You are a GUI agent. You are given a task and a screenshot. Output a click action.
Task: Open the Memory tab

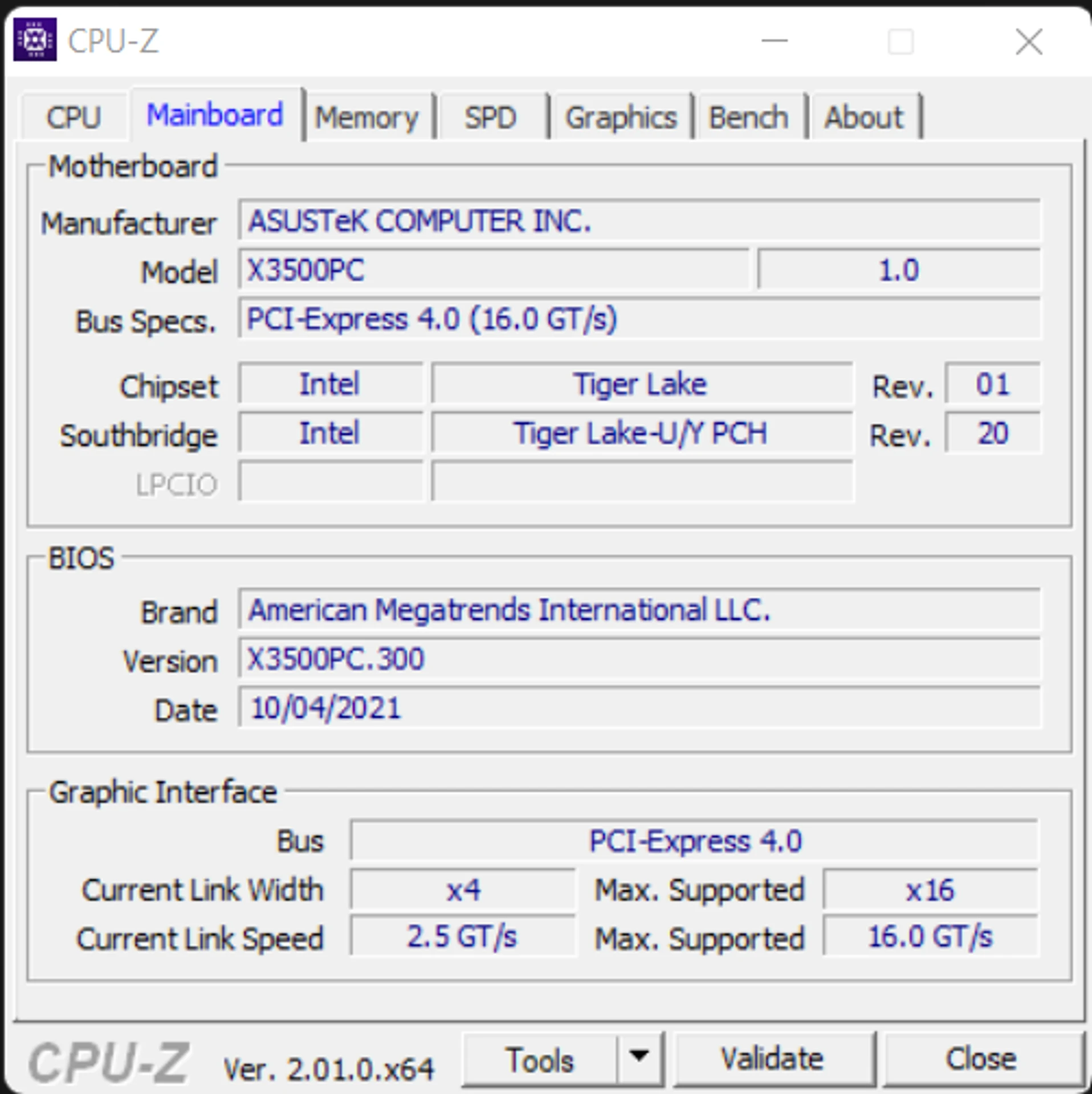pos(368,117)
